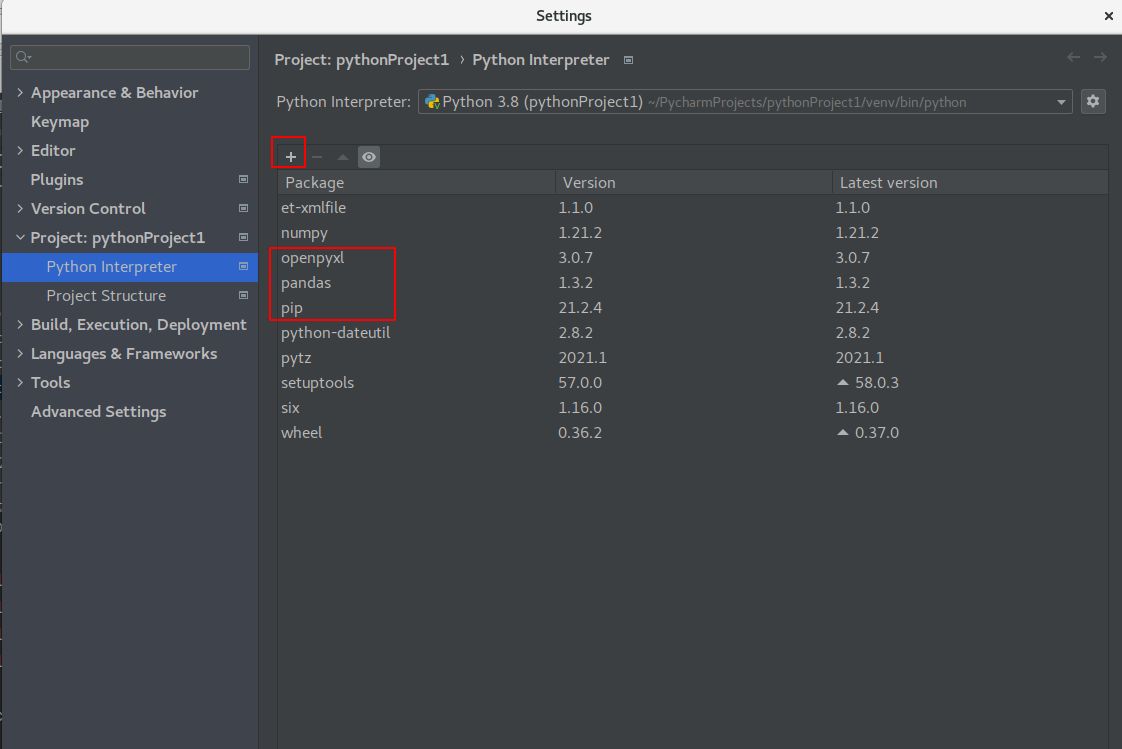The width and height of the screenshot is (1122, 749).
Task: Click the Package column header
Action: click(416, 182)
